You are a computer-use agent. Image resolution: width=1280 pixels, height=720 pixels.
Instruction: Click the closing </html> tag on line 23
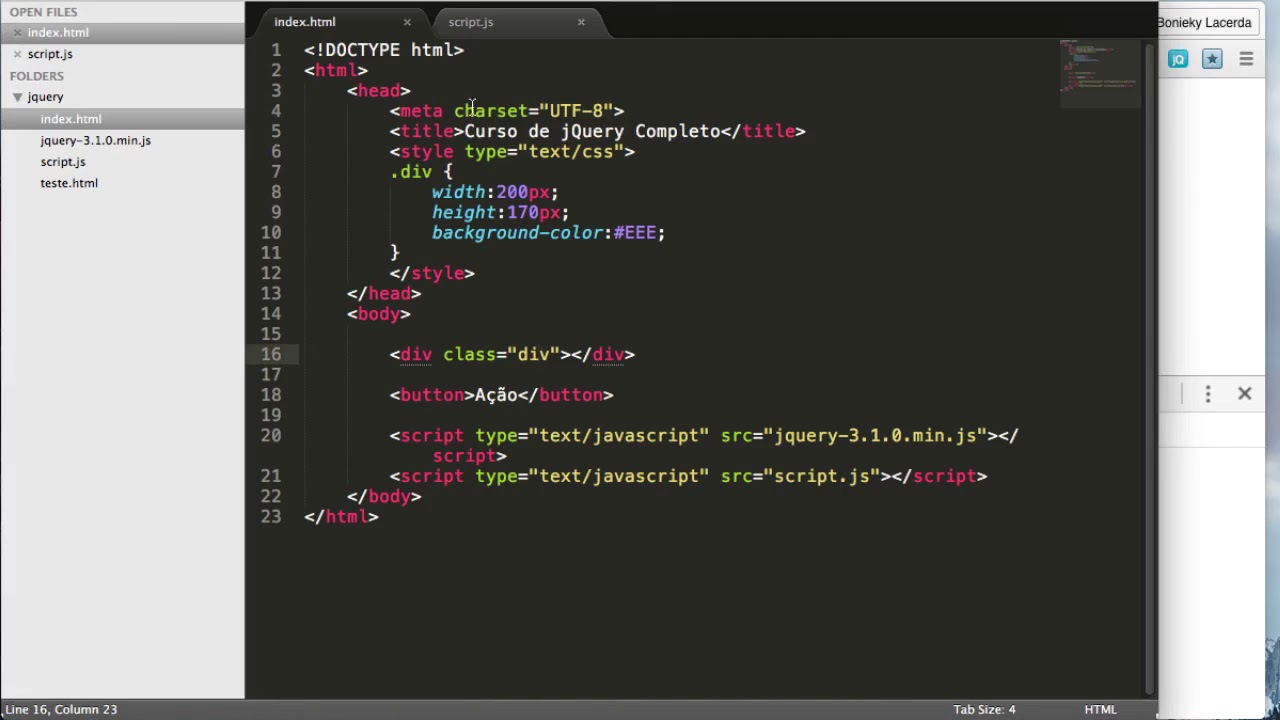click(341, 516)
